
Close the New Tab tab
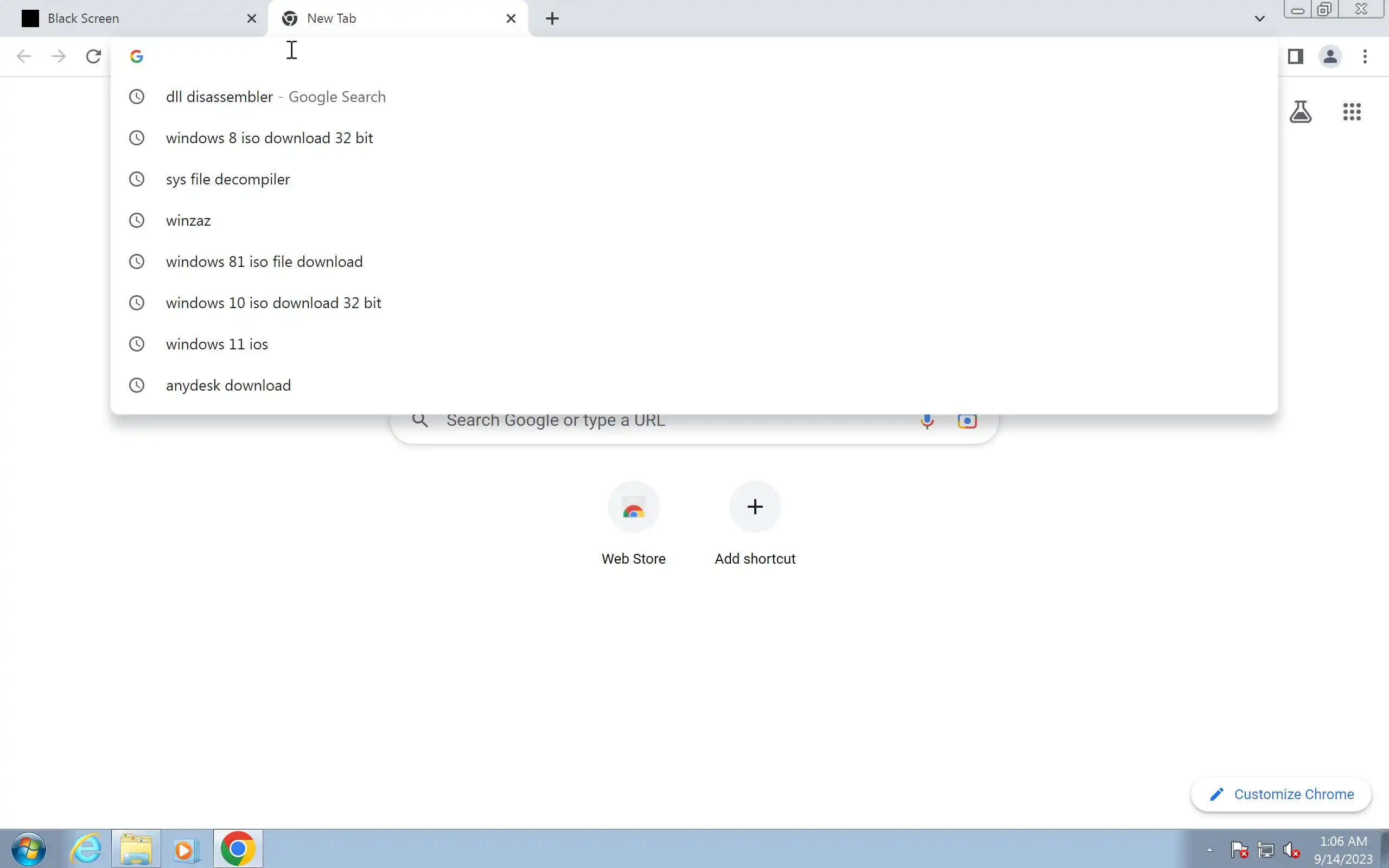coord(511,18)
